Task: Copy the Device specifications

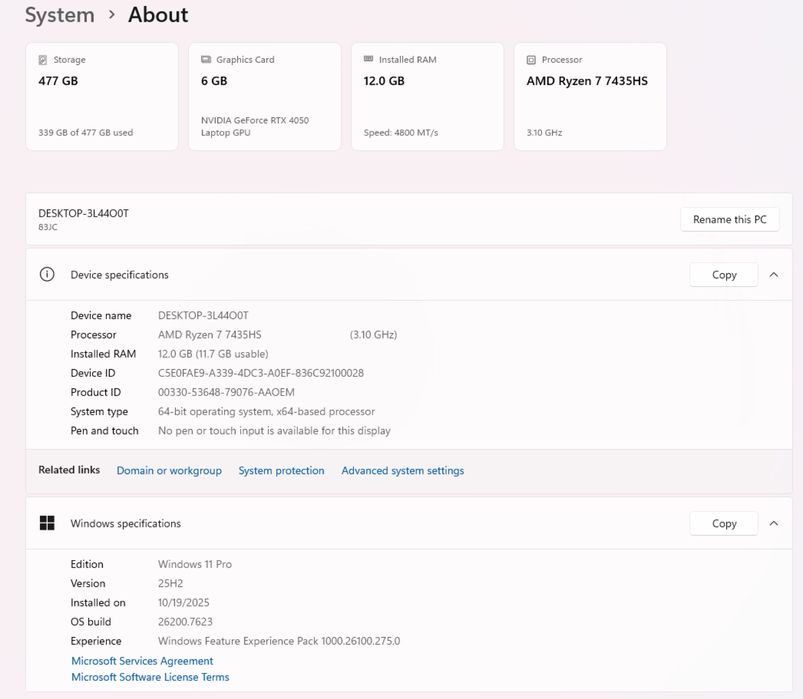Action: [724, 275]
